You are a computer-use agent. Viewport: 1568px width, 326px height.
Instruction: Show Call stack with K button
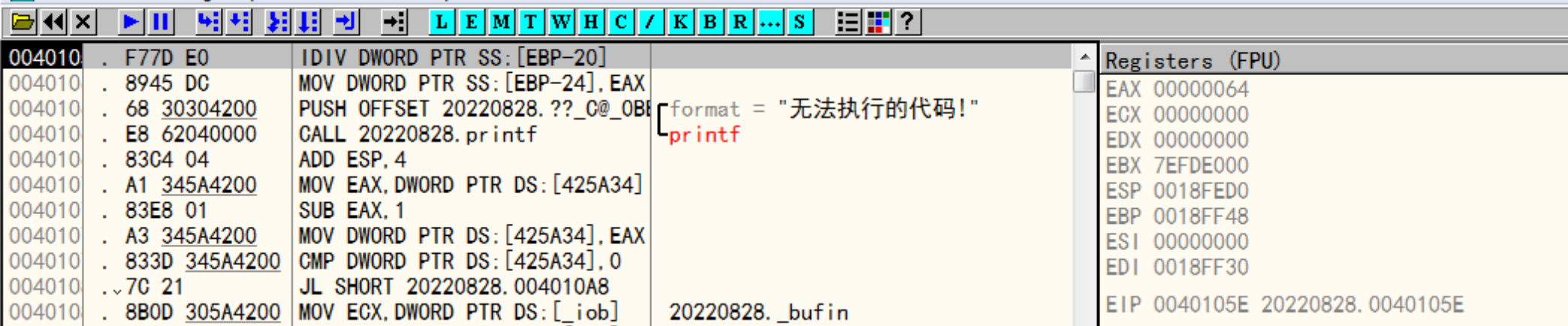(x=680, y=22)
